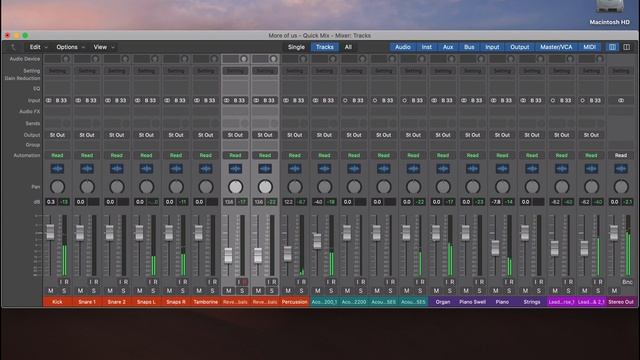Viewport: 640px width, 360px height.
Task: Toggle the Master/VCA filter button
Action: point(556,47)
